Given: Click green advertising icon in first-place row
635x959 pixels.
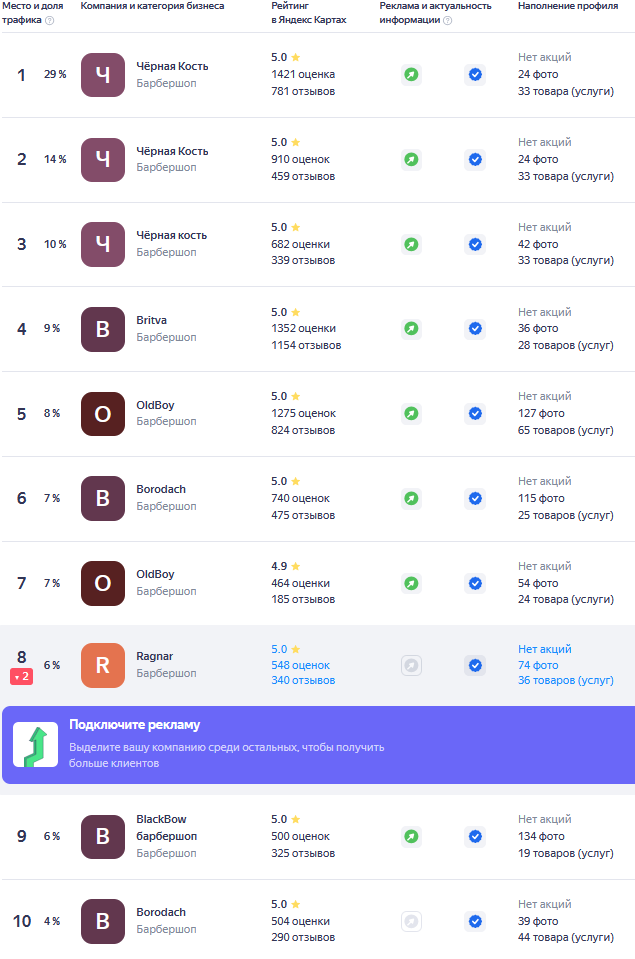Looking at the screenshot, I should point(411,75).
